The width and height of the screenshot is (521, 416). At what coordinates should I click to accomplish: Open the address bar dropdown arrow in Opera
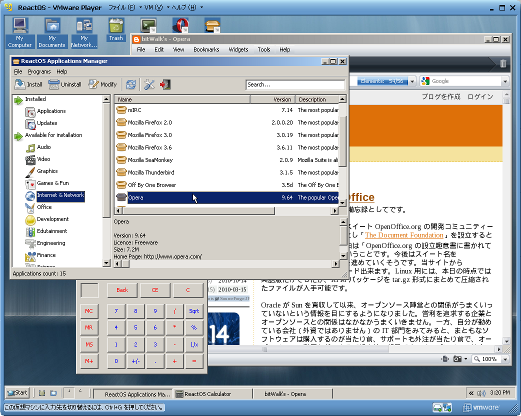tap(412, 81)
